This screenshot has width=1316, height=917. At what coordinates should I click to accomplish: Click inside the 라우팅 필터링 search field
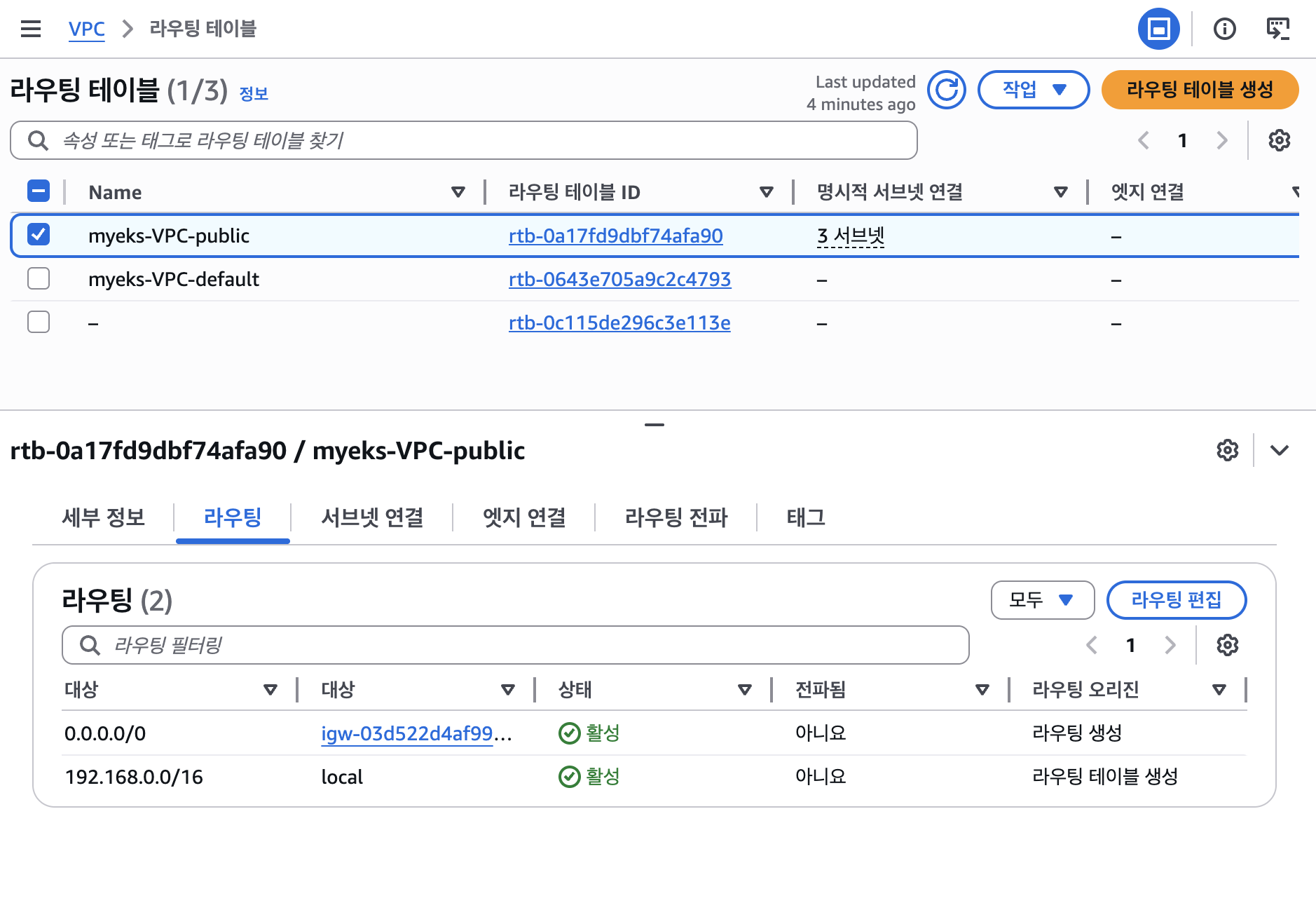pyautogui.click(x=515, y=645)
